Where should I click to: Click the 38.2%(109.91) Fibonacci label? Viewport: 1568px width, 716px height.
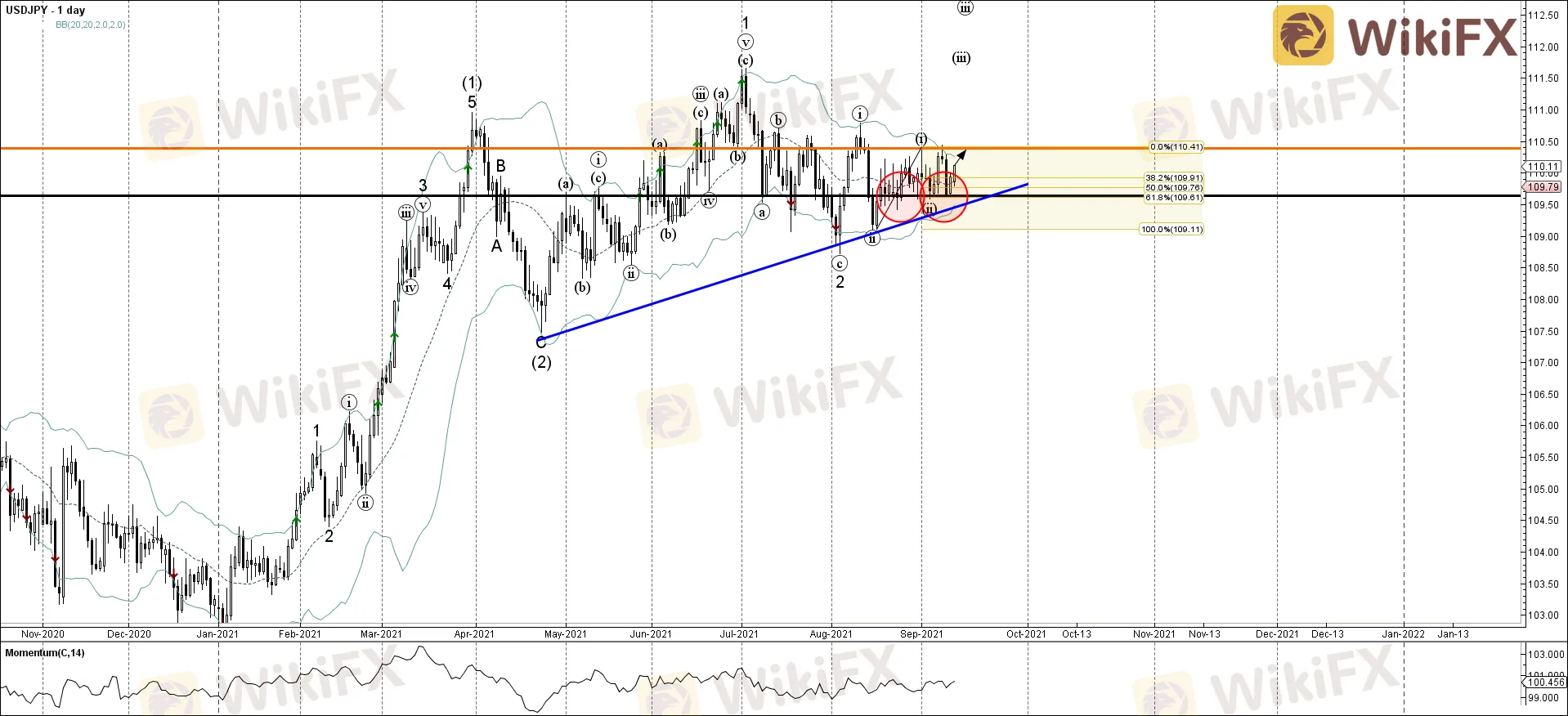(x=1174, y=177)
